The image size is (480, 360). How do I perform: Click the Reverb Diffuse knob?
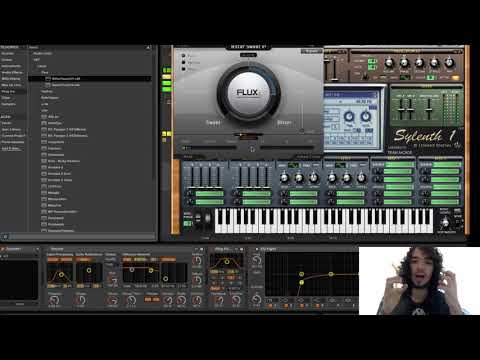point(197,280)
